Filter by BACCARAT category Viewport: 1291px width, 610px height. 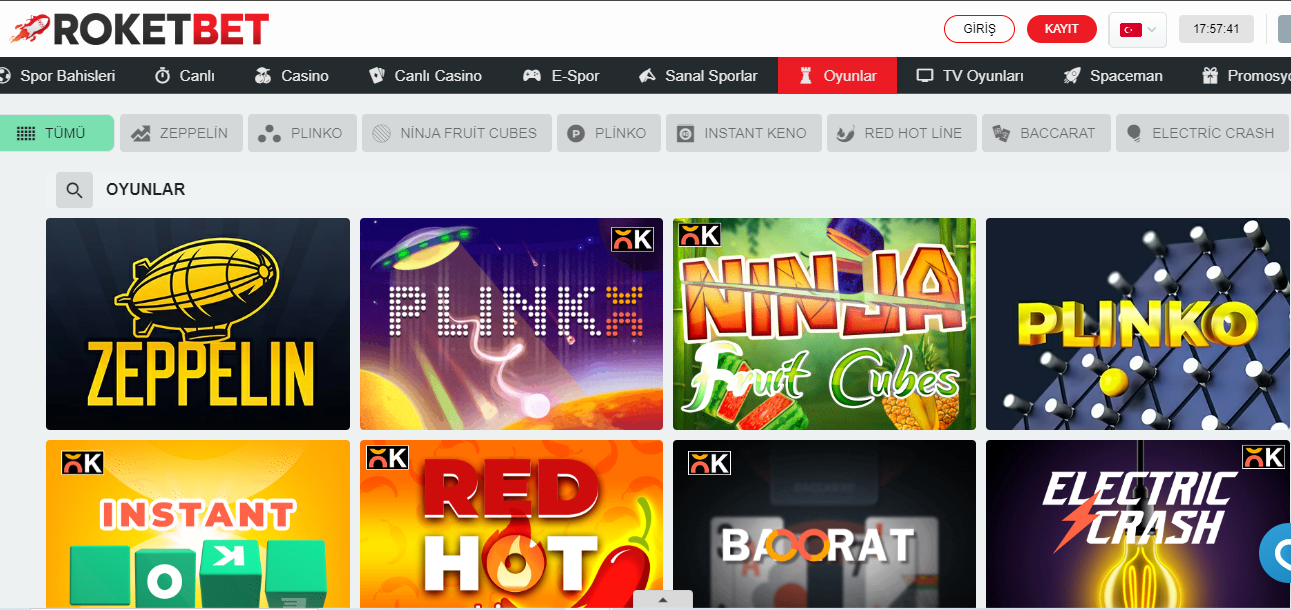click(x=1046, y=133)
